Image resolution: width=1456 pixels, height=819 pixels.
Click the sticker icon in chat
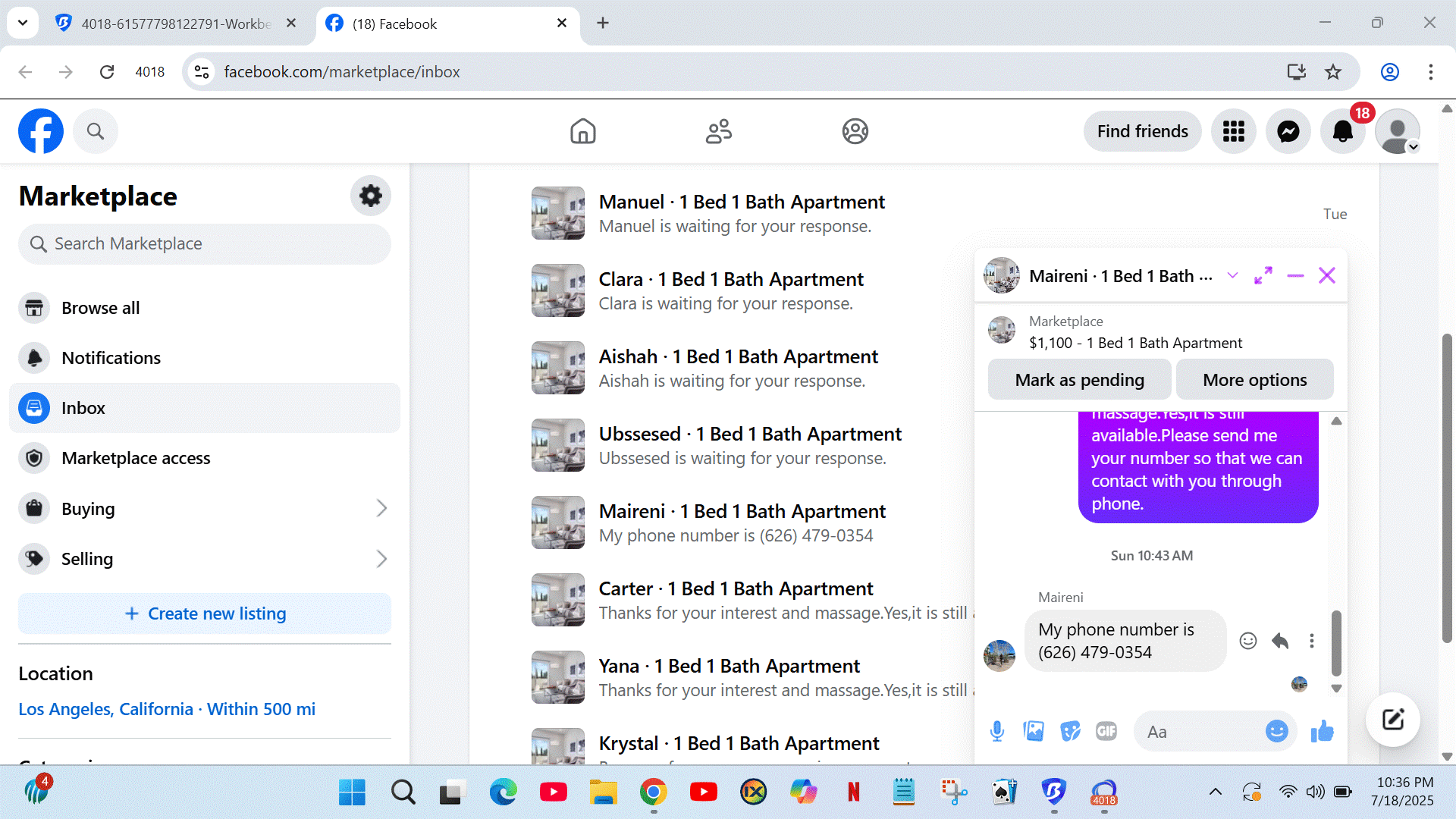(x=1070, y=731)
